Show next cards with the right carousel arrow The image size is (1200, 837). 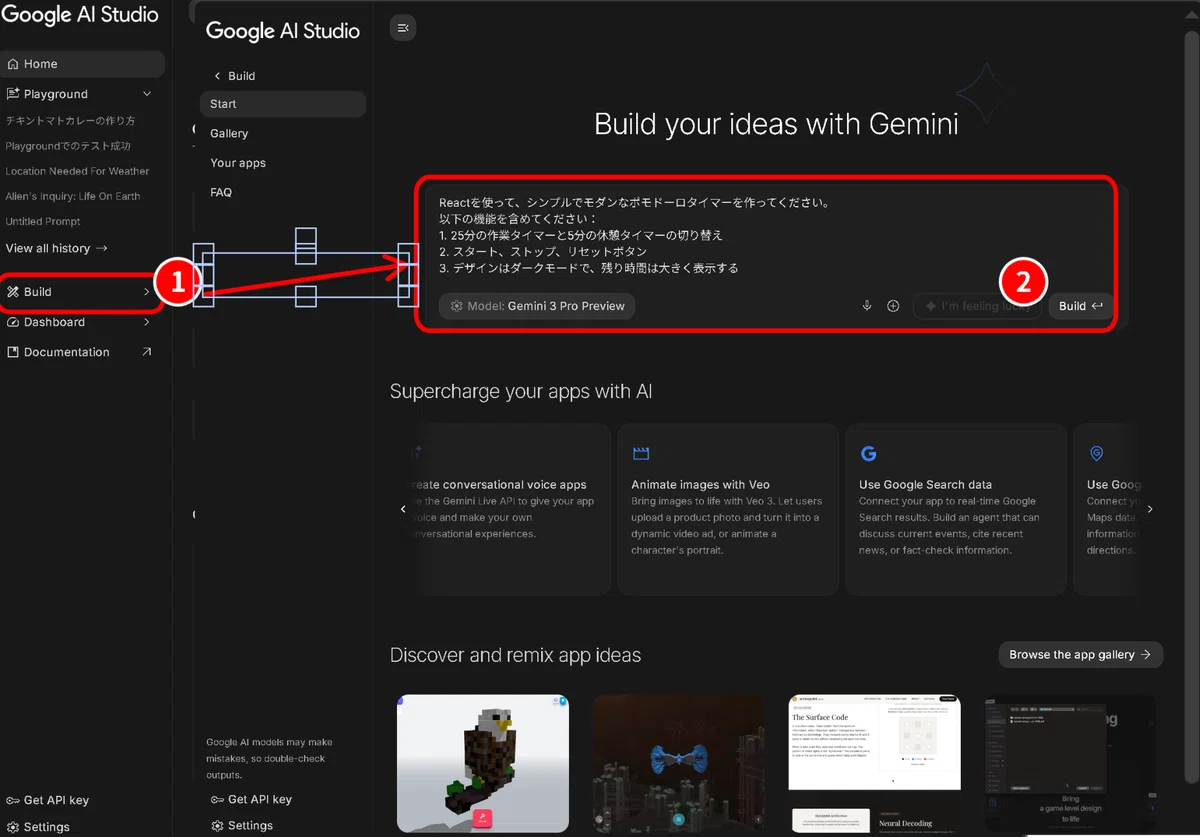pyautogui.click(x=1150, y=509)
